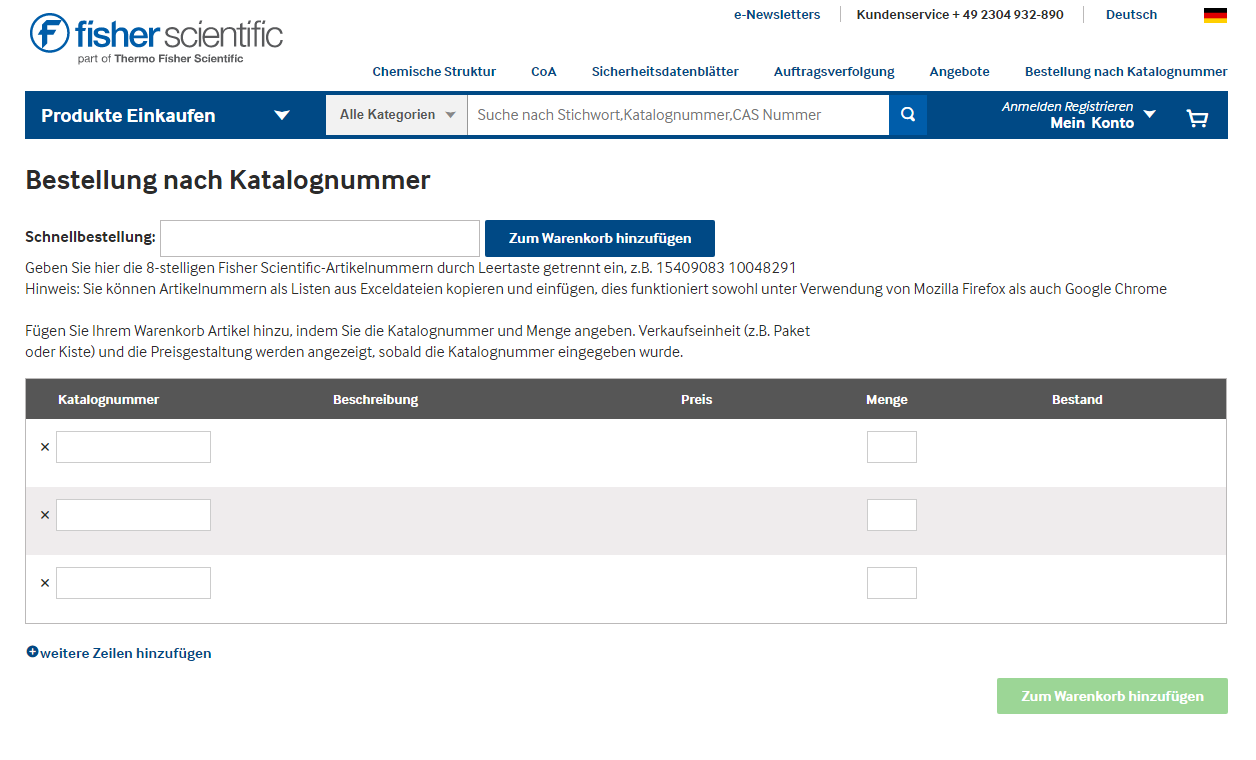Click the plus icon to add rows
The height and width of the screenshot is (760, 1256).
32,652
